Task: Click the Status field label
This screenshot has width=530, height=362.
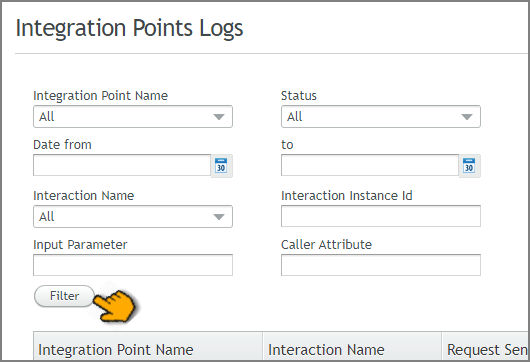Action: 299,96
